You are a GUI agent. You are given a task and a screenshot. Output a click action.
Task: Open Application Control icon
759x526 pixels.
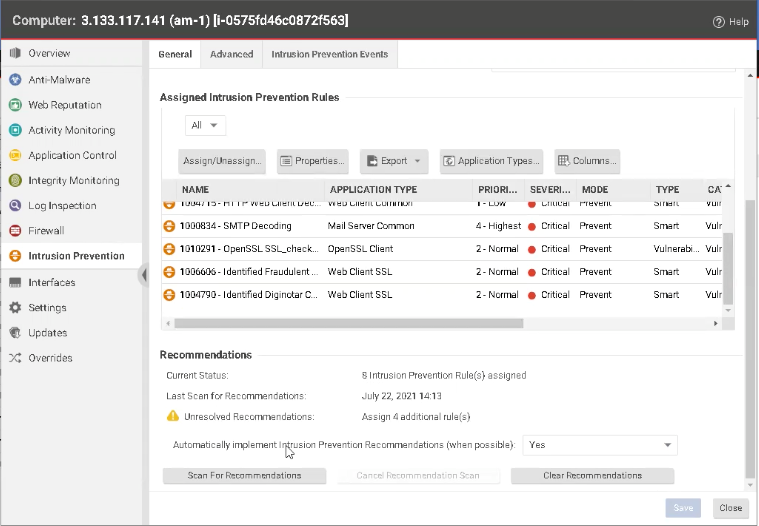[15, 155]
